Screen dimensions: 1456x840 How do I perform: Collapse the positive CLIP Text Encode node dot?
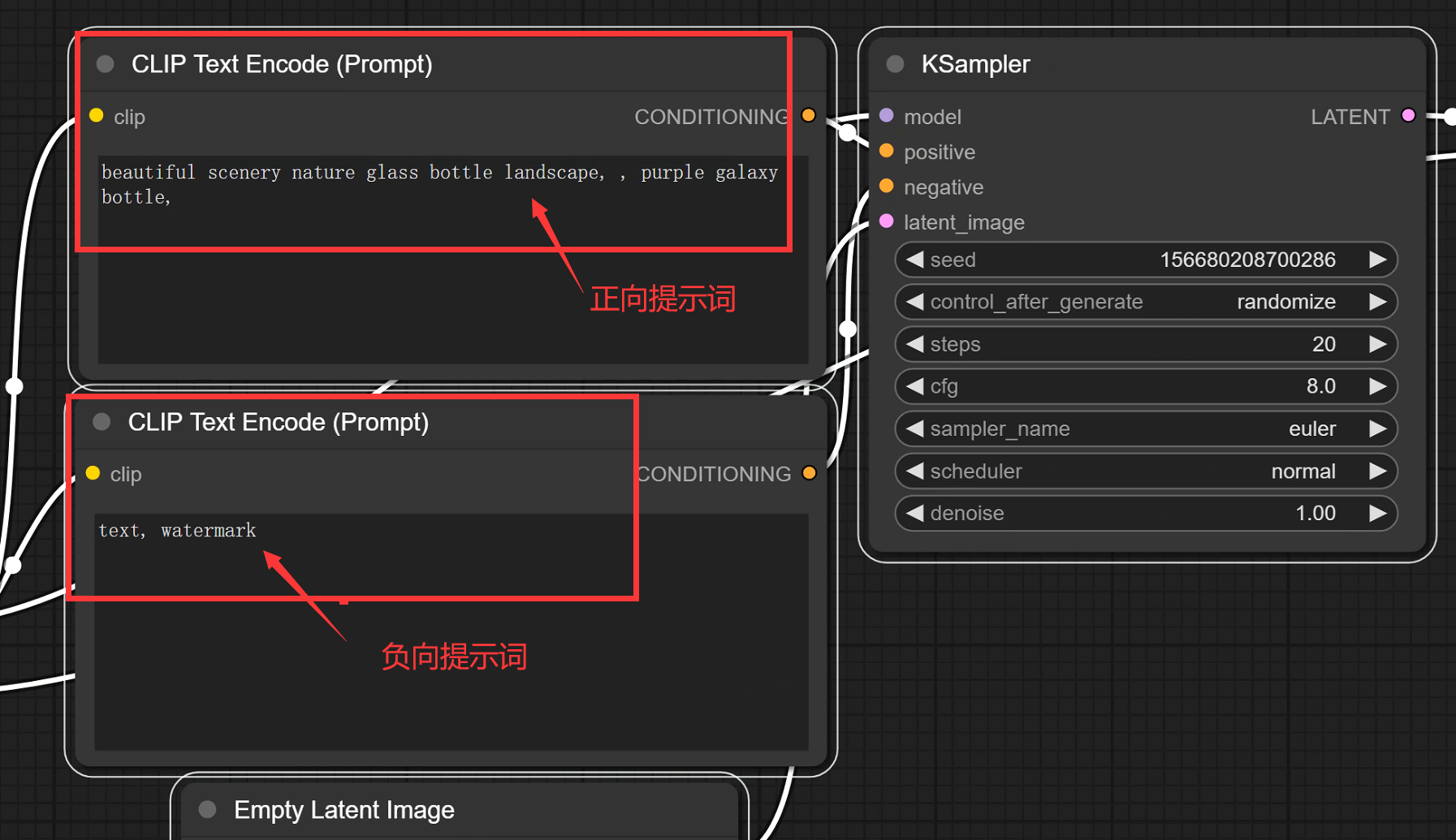click(x=106, y=64)
